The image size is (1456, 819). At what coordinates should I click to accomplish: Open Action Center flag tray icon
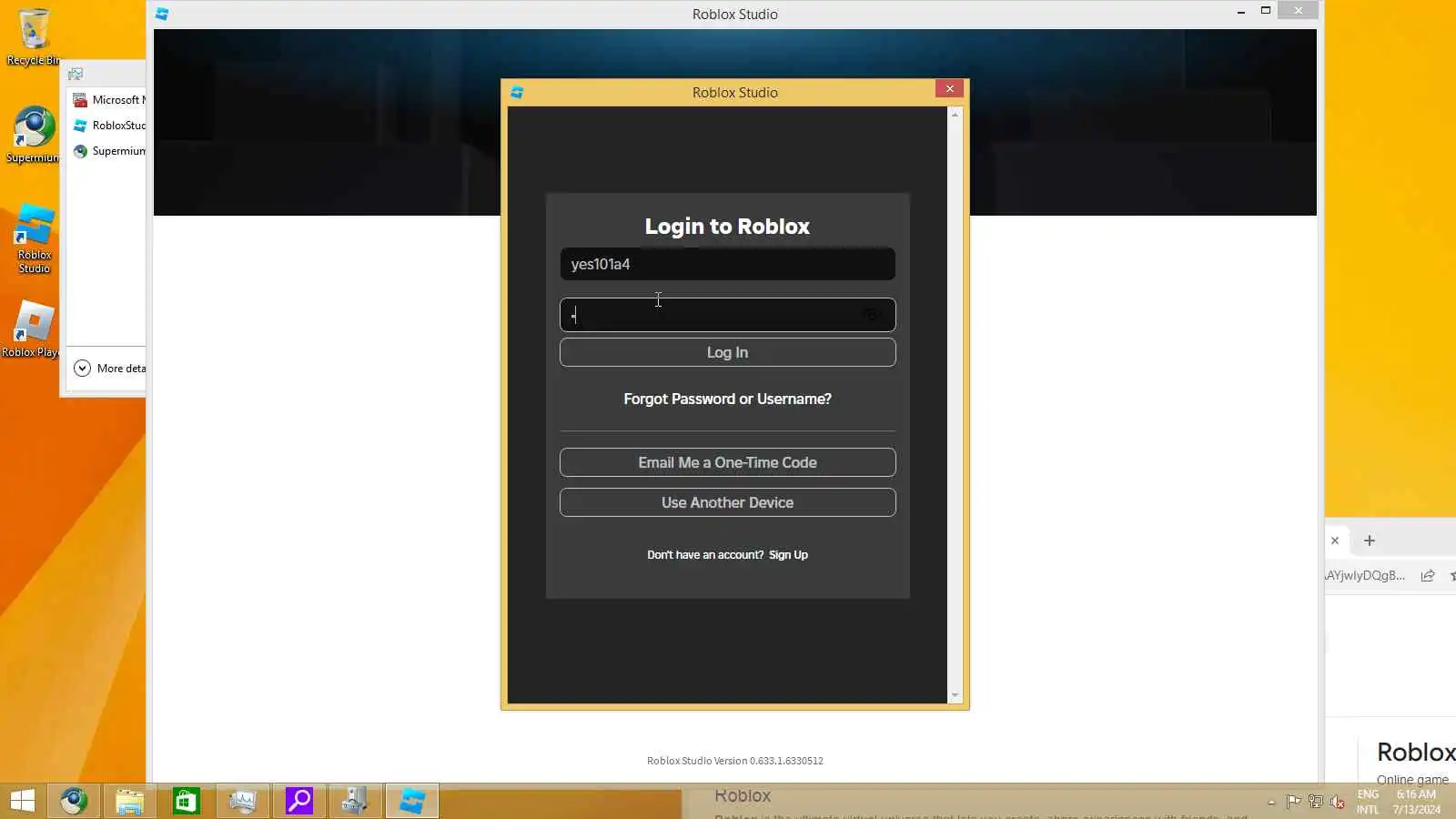point(1293,802)
